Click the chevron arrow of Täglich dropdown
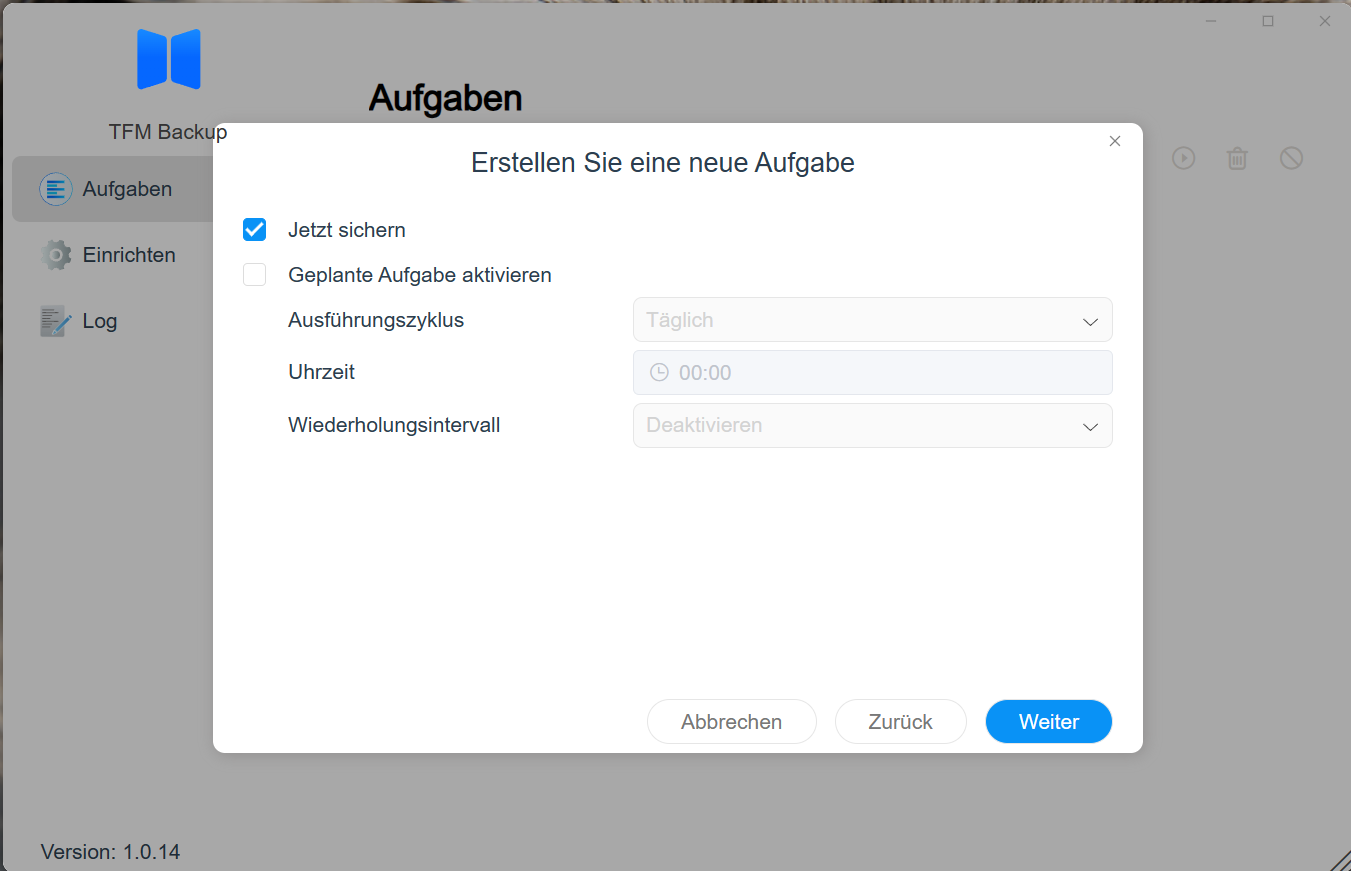The height and width of the screenshot is (871, 1351). 1090,321
